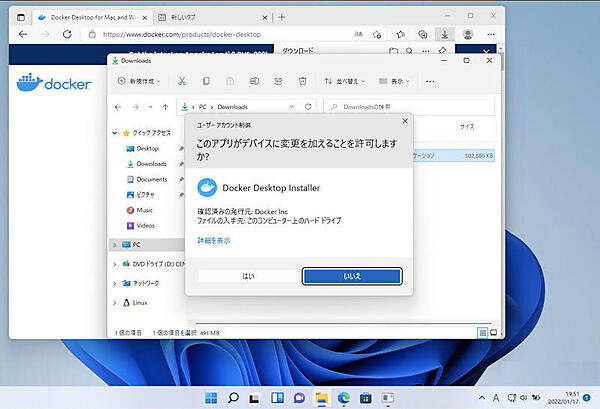Viewport: 600px width, 409px height.
Task: Click the copy icon in Explorer toolbar
Action: 207,81
